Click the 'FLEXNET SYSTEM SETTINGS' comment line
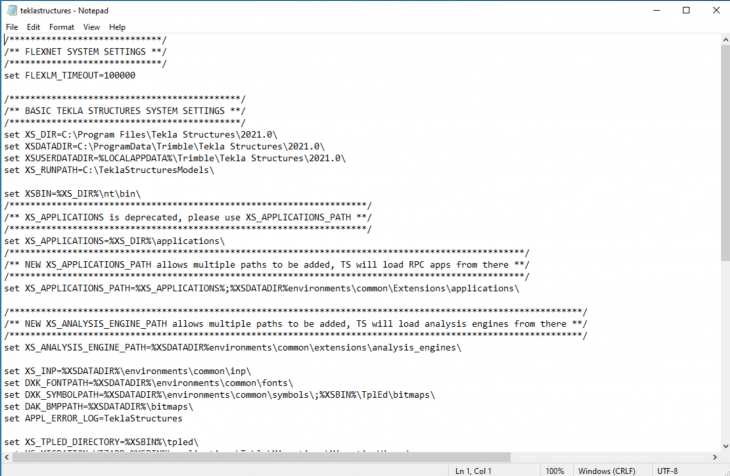The width and height of the screenshot is (730, 476). (x=86, y=52)
